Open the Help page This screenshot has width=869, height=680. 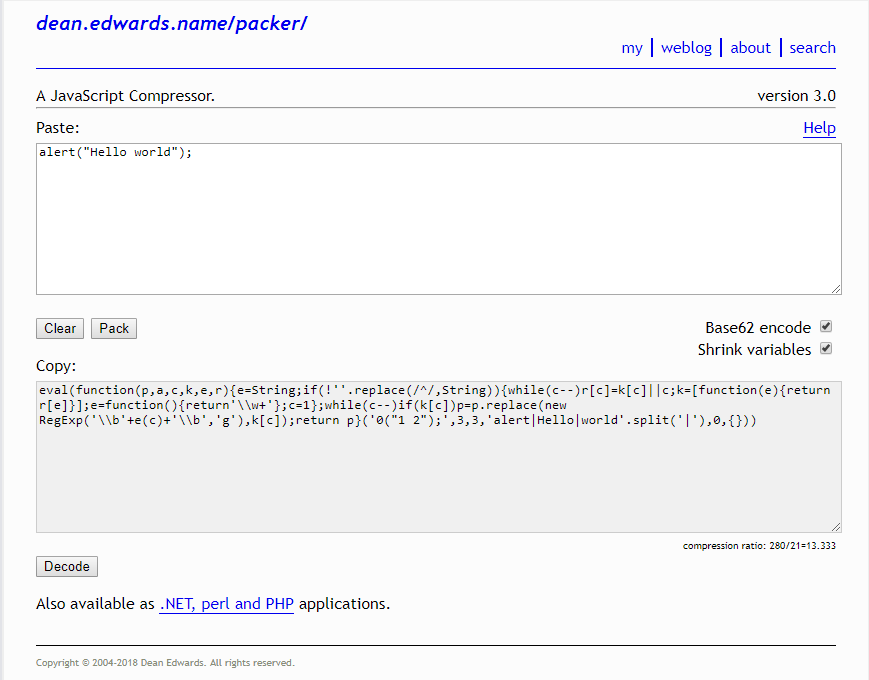click(x=819, y=128)
